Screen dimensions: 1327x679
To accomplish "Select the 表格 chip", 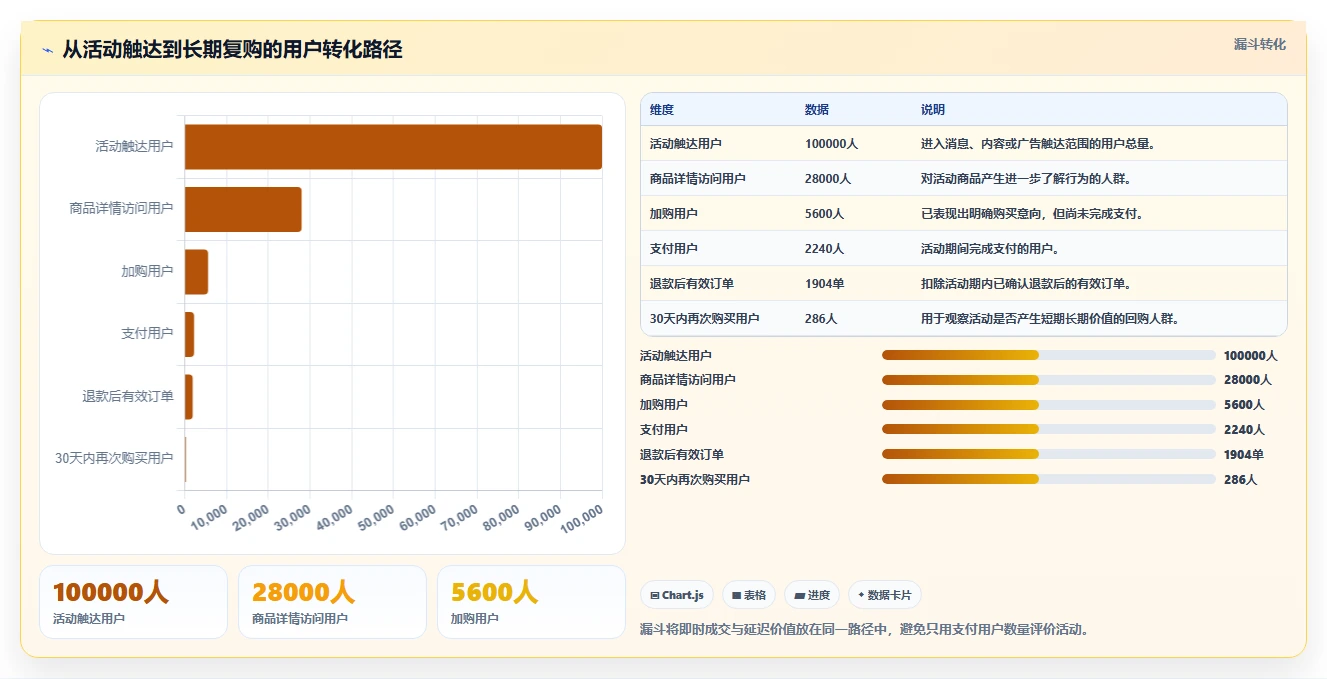I will click(749, 595).
